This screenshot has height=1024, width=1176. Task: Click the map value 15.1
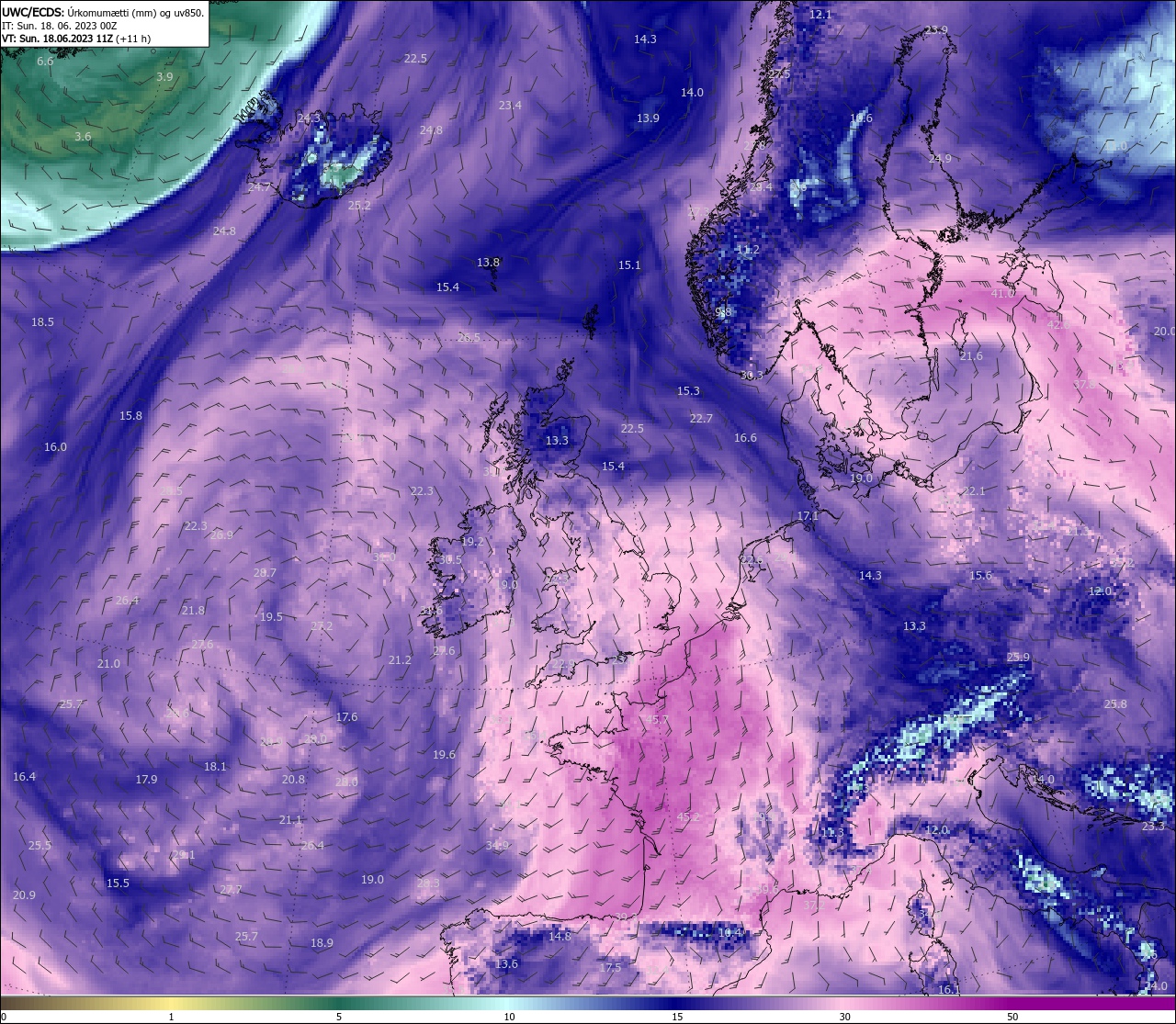629,265
